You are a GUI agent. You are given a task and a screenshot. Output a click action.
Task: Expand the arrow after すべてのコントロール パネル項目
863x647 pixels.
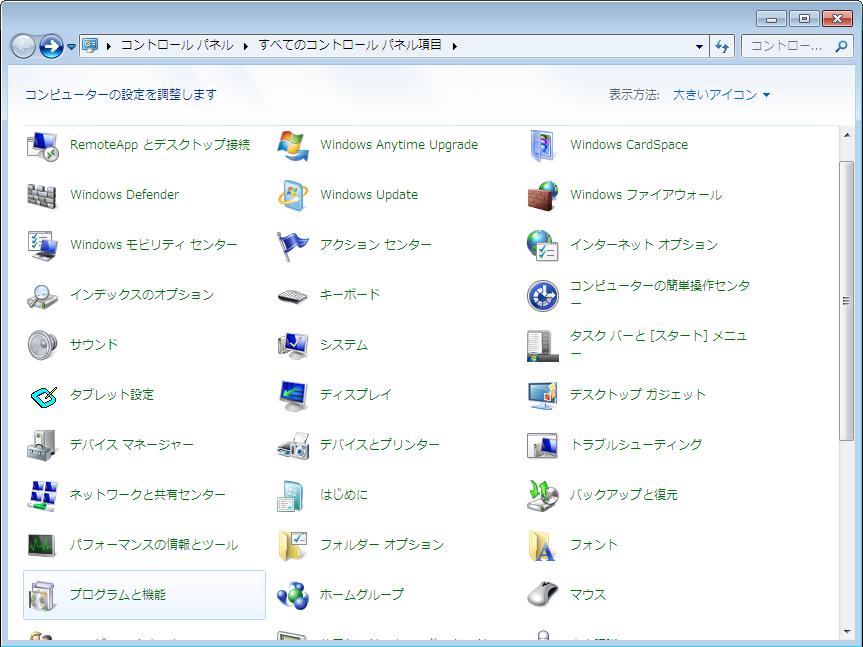455,46
